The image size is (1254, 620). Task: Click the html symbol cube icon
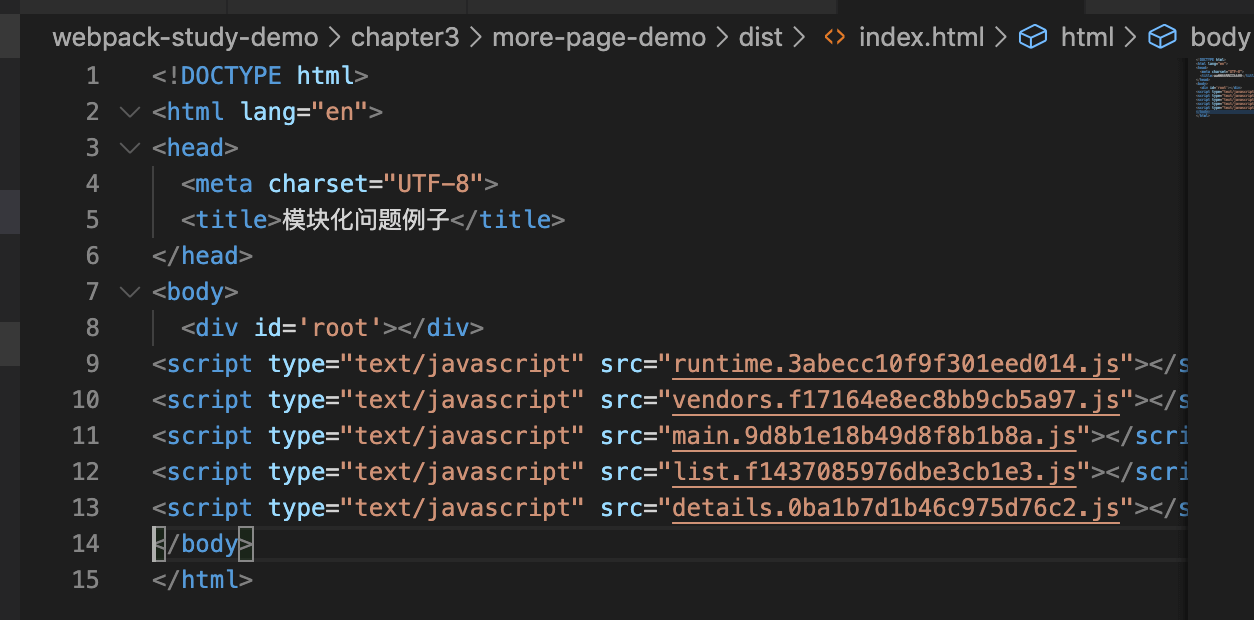1032,38
